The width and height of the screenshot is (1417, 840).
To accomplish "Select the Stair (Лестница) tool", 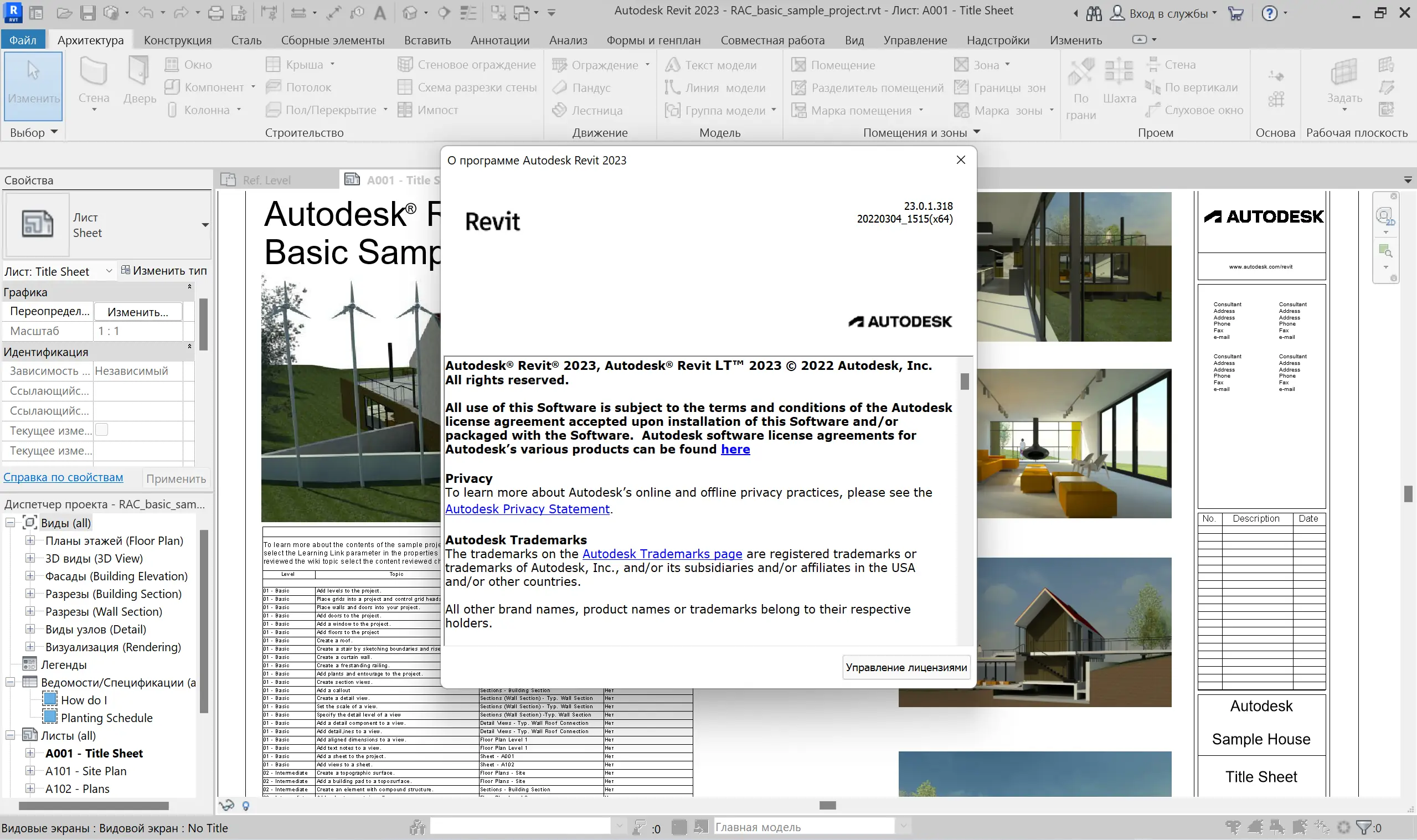I will [x=589, y=110].
